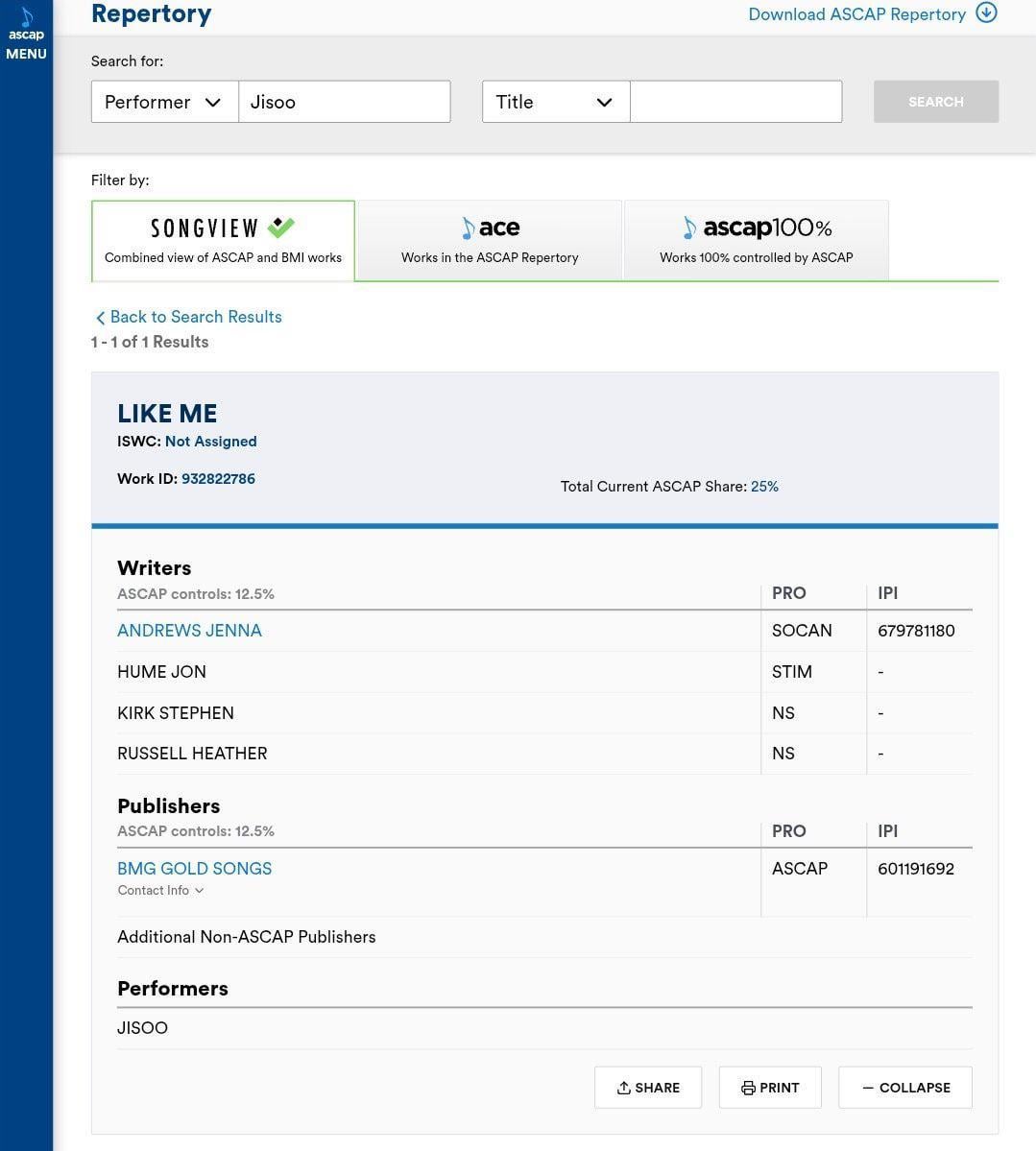The image size is (1036, 1151).
Task: Enable the SONGVIEW works filter
Action: (x=223, y=240)
